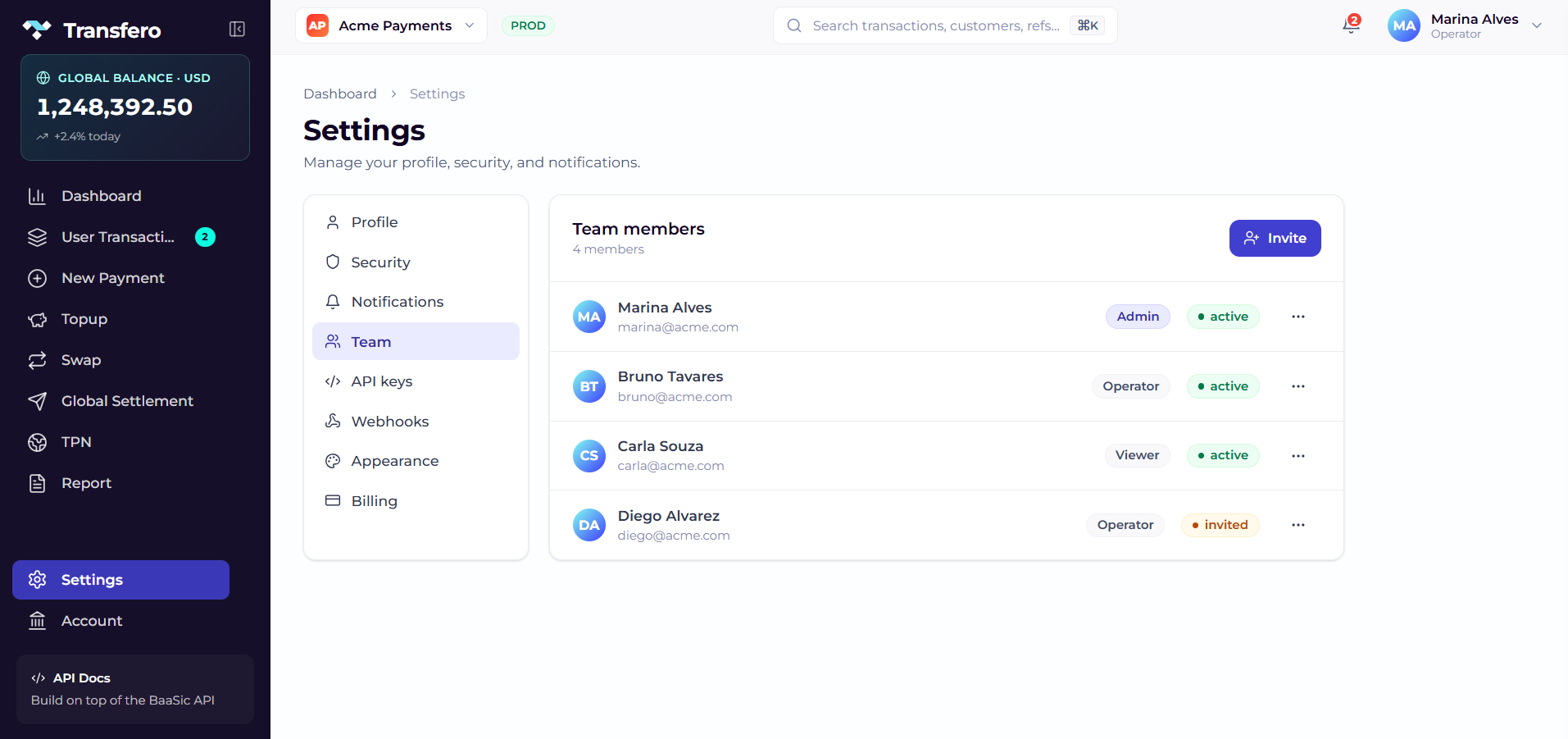
Task: Open New Payment in the sidebar
Action: coord(120,278)
